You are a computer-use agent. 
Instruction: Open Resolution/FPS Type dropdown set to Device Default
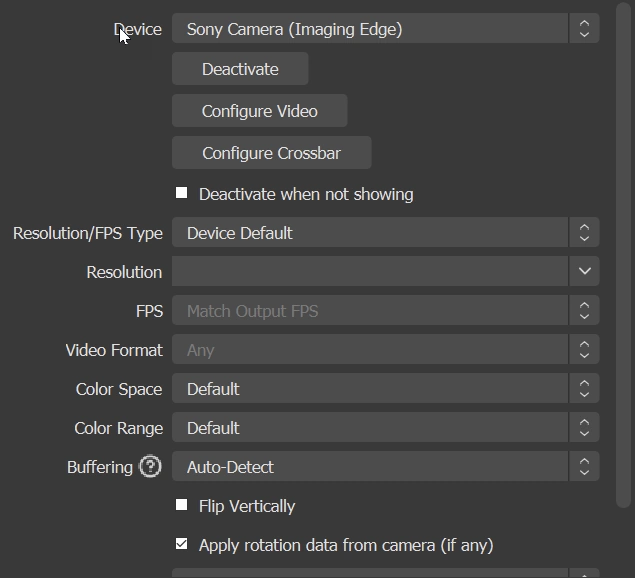[370, 233]
